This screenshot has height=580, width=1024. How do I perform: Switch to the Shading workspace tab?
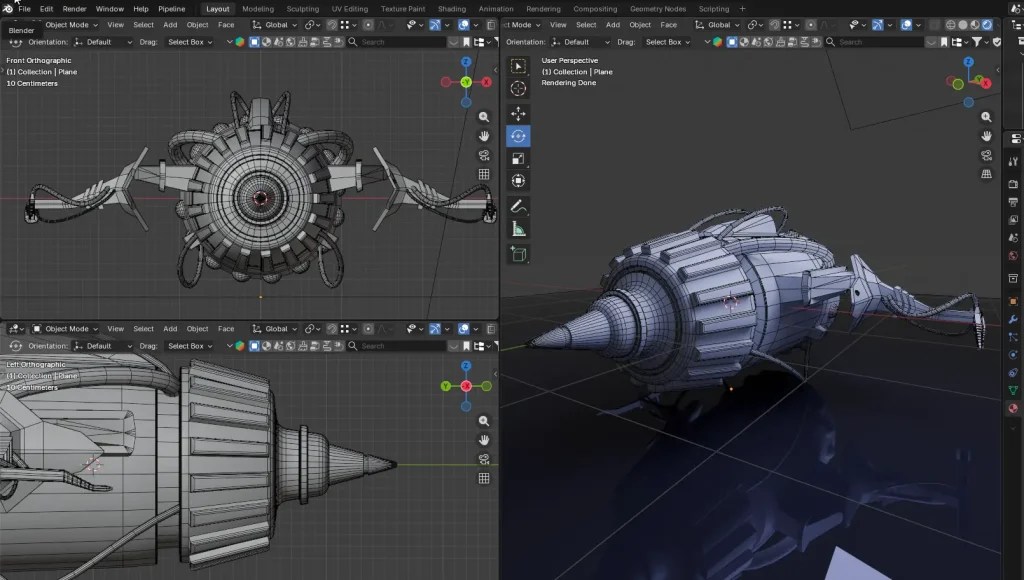click(452, 9)
